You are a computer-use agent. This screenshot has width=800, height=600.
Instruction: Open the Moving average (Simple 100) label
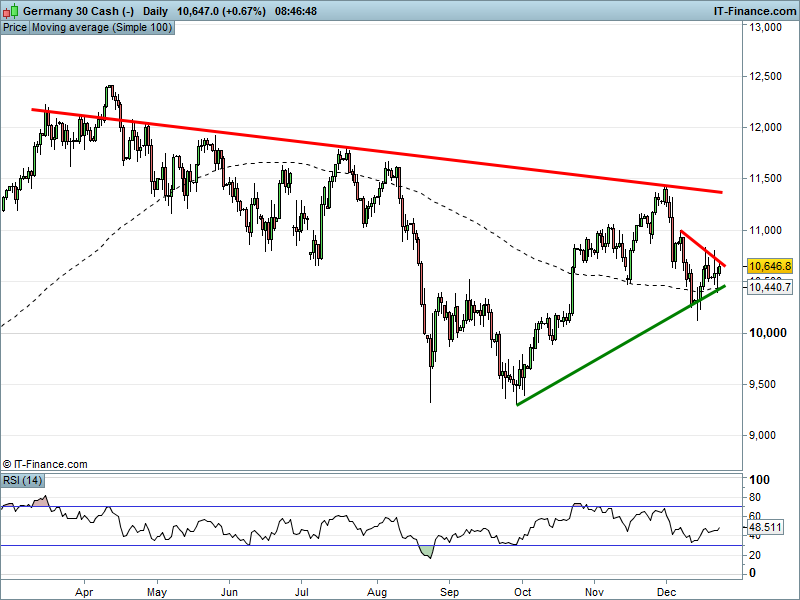click(102, 28)
